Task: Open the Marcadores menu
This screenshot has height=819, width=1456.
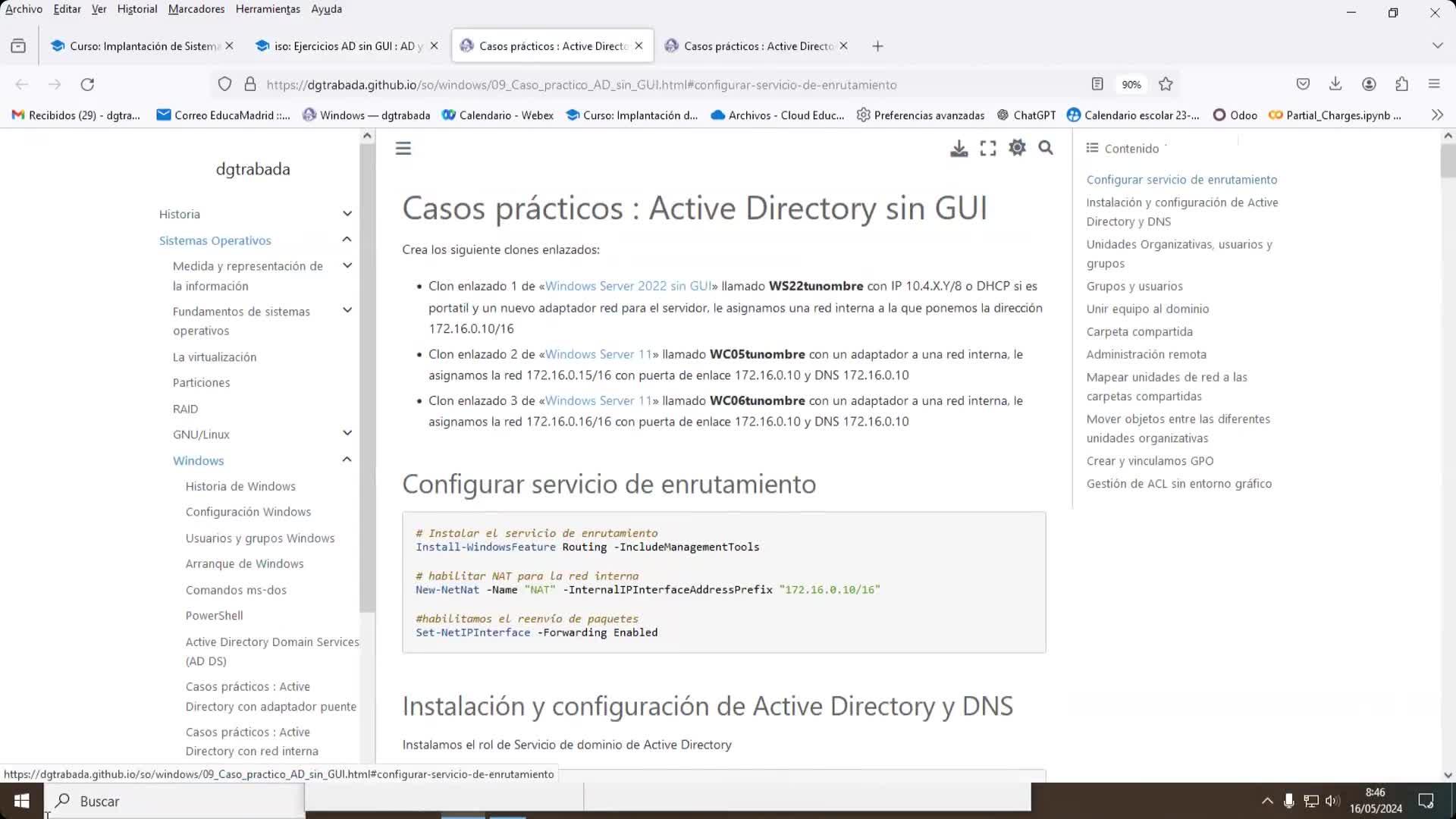Action: 196,9
